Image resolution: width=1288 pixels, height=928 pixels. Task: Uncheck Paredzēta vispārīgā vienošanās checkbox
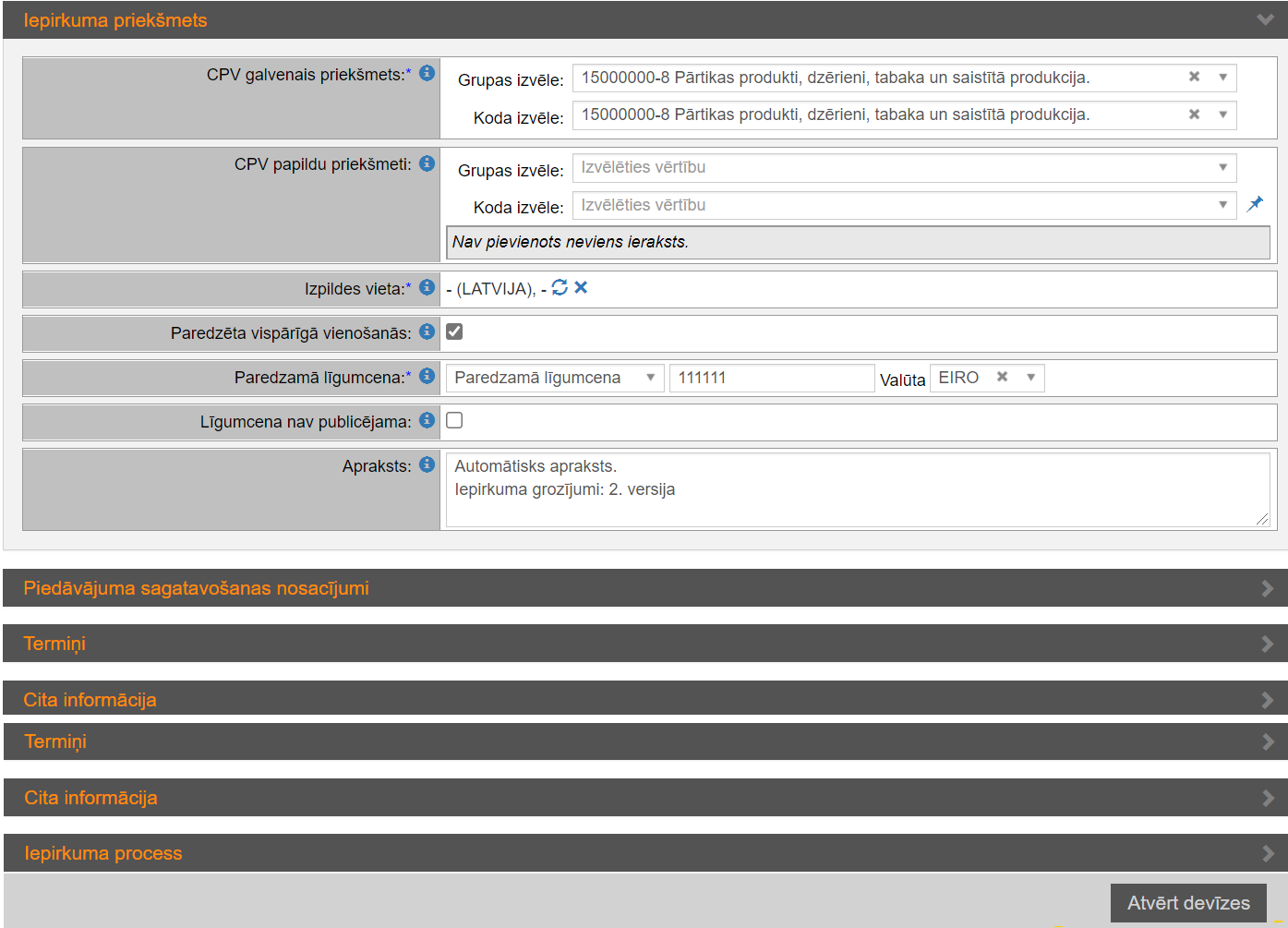click(454, 331)
